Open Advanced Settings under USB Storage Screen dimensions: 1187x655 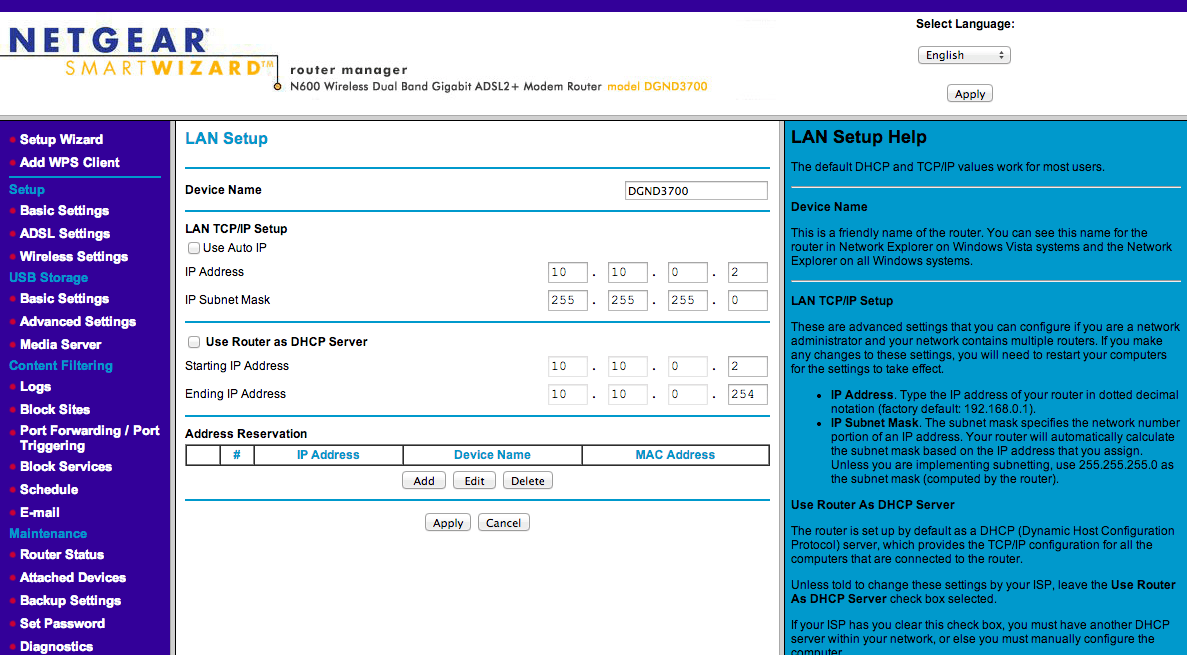pyautogui.click(x=78, y=321)
